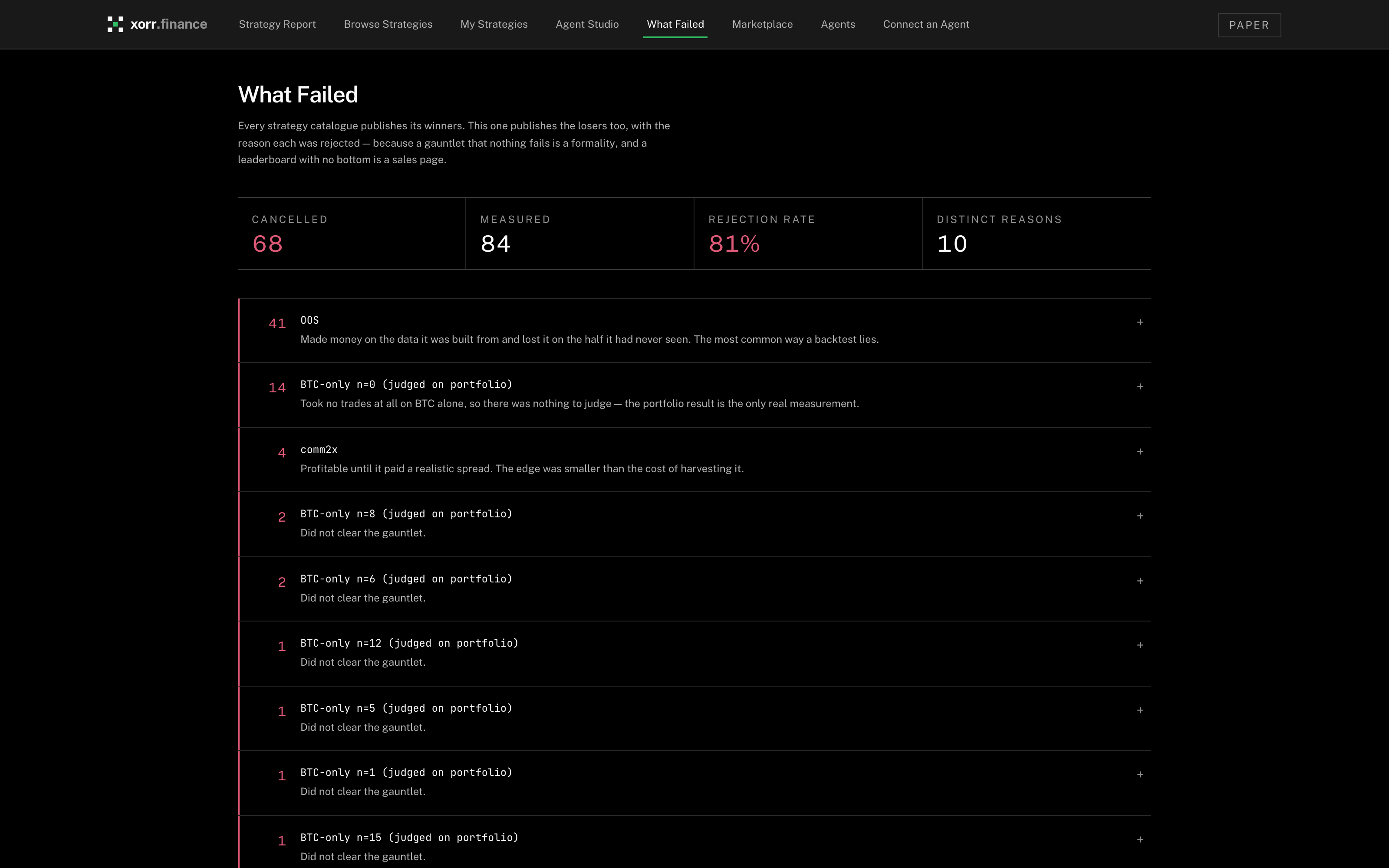
Task: Click the What Failed page heading
Action: (298, 95)
